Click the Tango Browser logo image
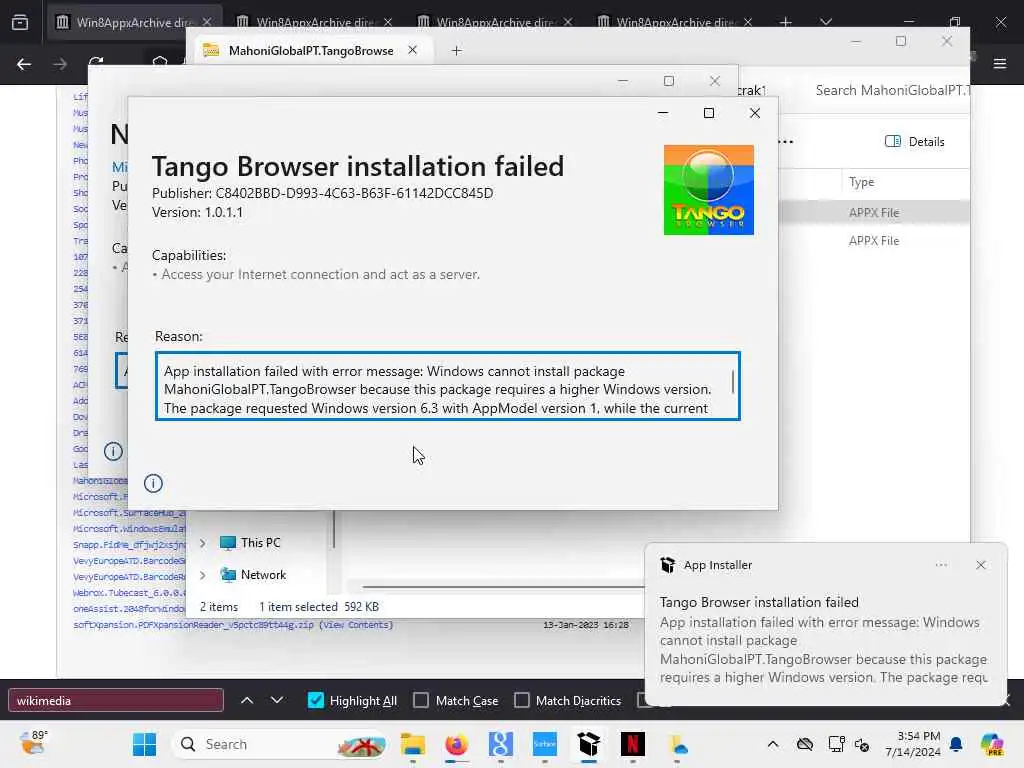The image size is (1024, 768). [709, 189]
